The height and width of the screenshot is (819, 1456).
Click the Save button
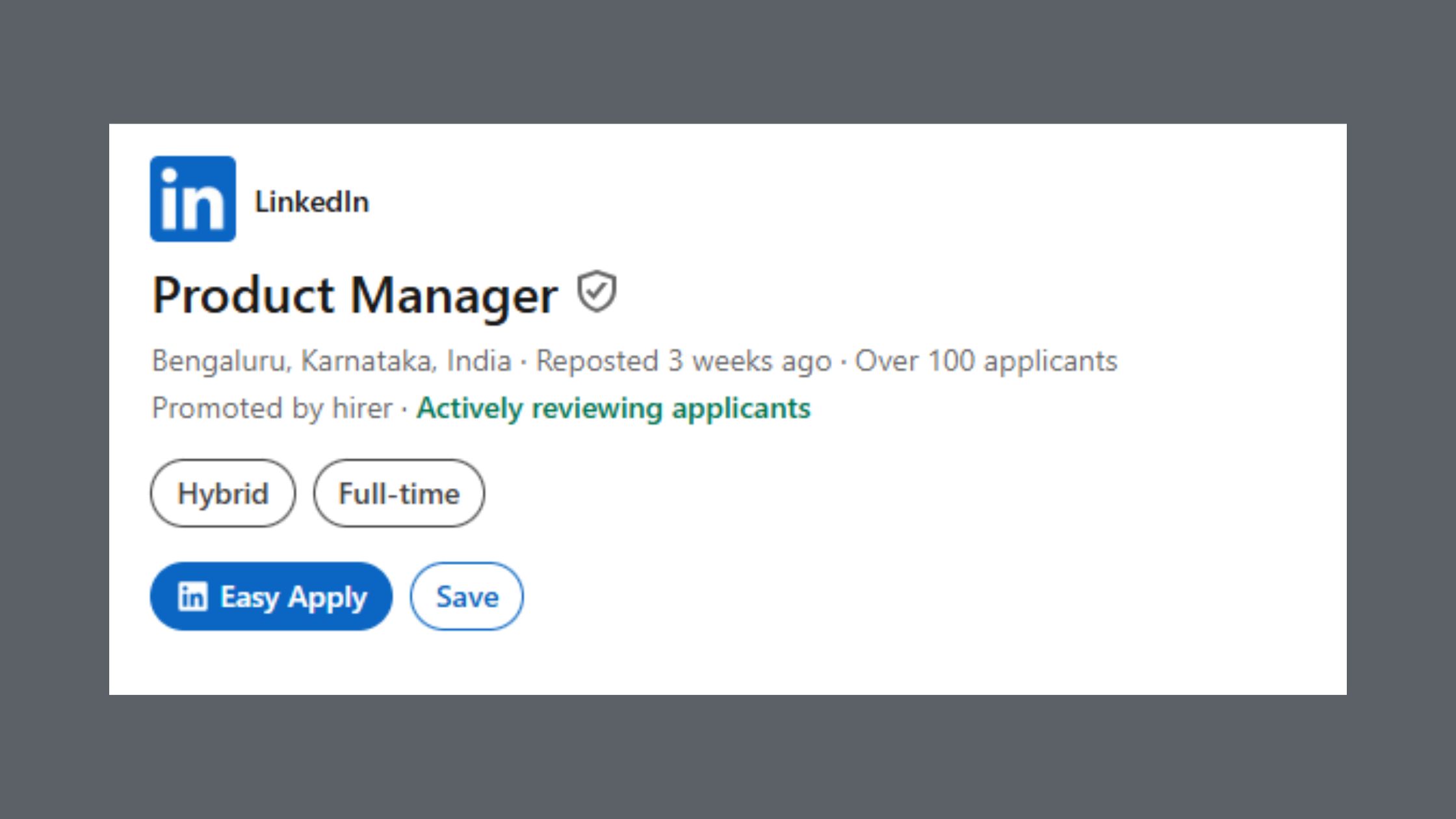pyautogui.click(x=467, y=597)
